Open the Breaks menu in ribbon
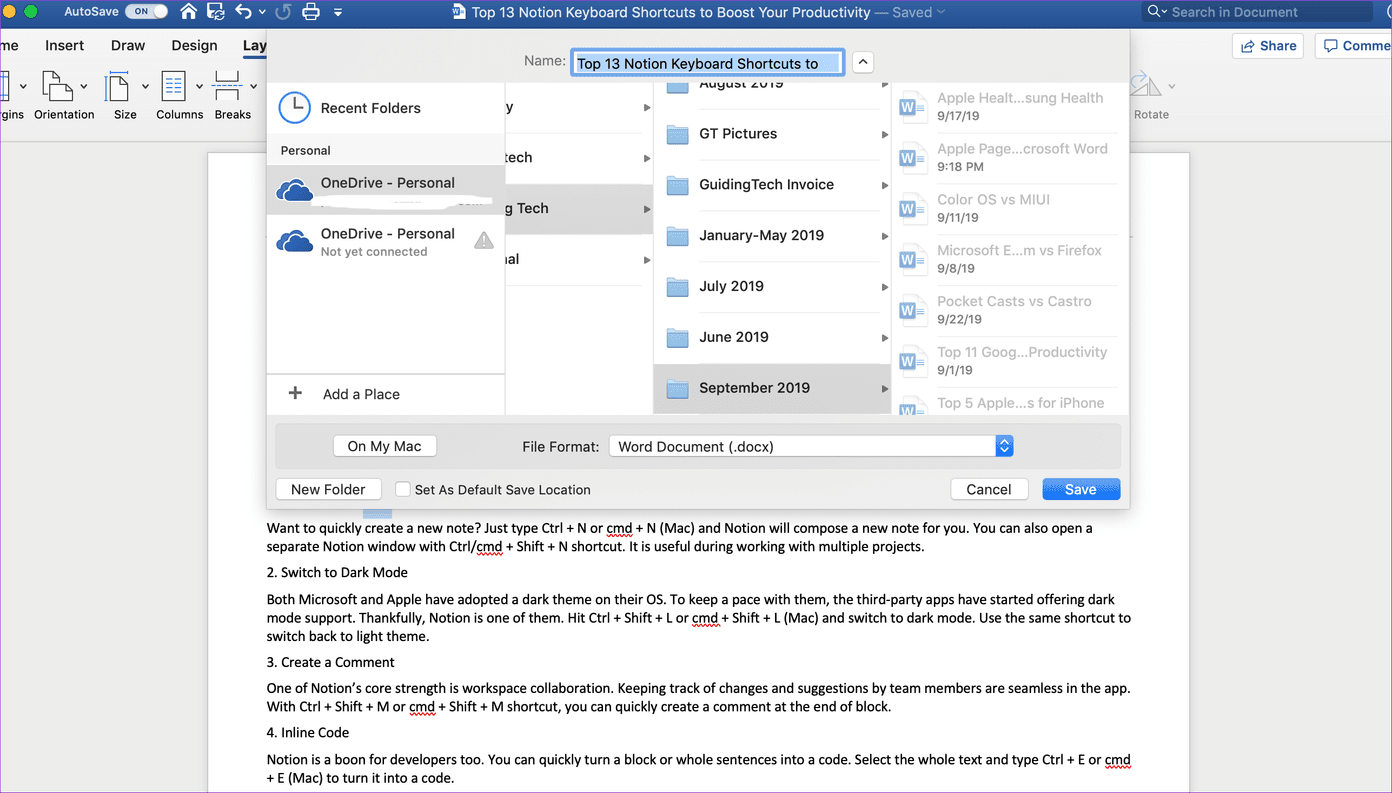The image size is (1392, 793). (x=232, y=96)
